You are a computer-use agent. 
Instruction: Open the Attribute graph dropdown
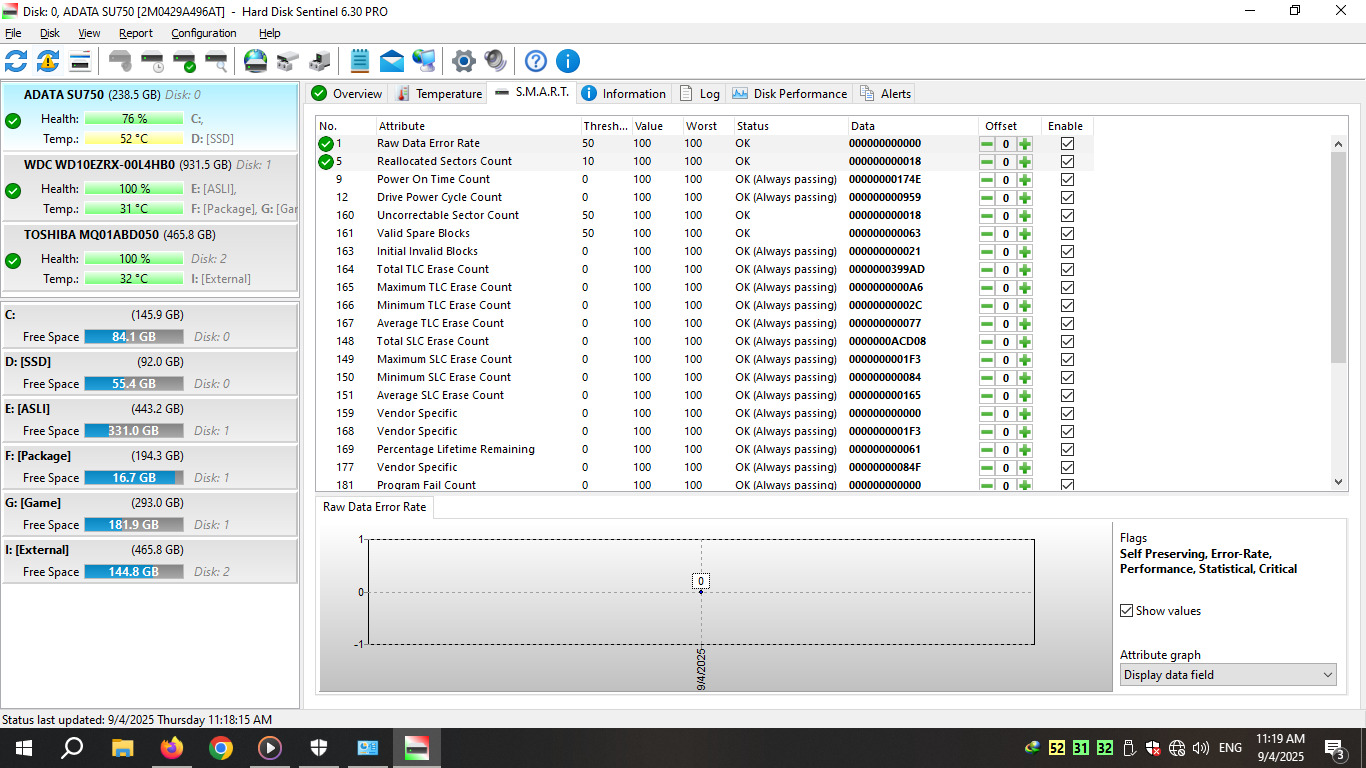tap(1228, 675)
